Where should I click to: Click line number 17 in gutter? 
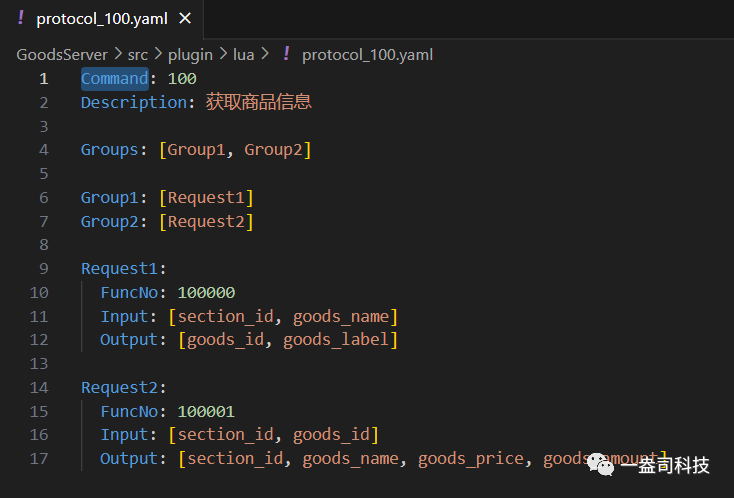[x=39, y=459]
